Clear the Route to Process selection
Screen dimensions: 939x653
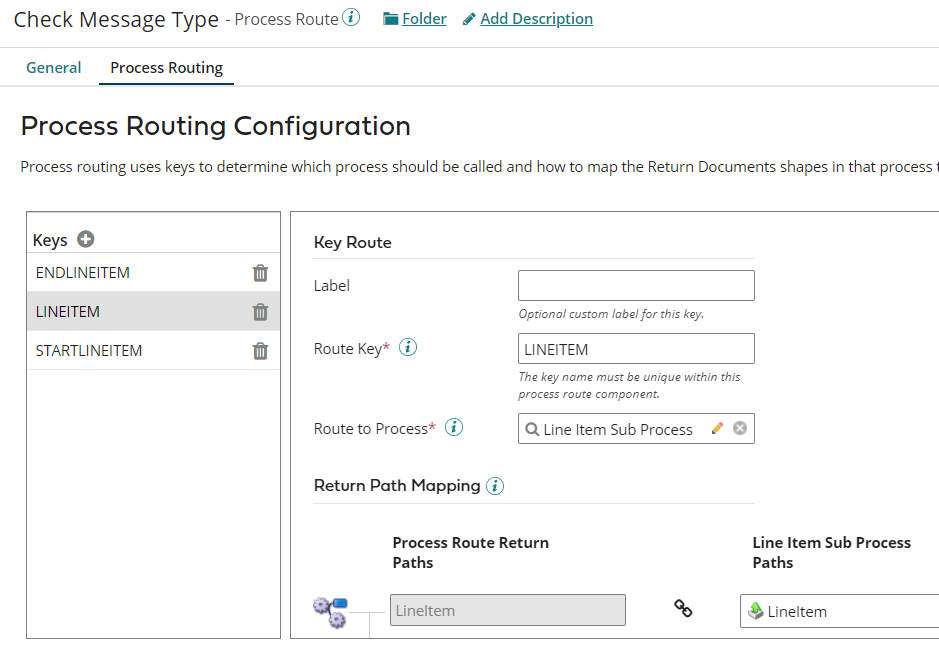tap(740, 428)
